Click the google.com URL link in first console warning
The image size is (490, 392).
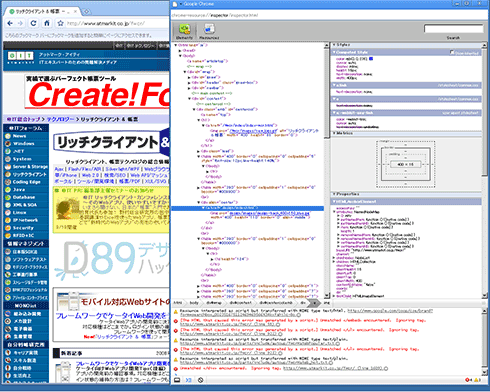tap(390, 311)
